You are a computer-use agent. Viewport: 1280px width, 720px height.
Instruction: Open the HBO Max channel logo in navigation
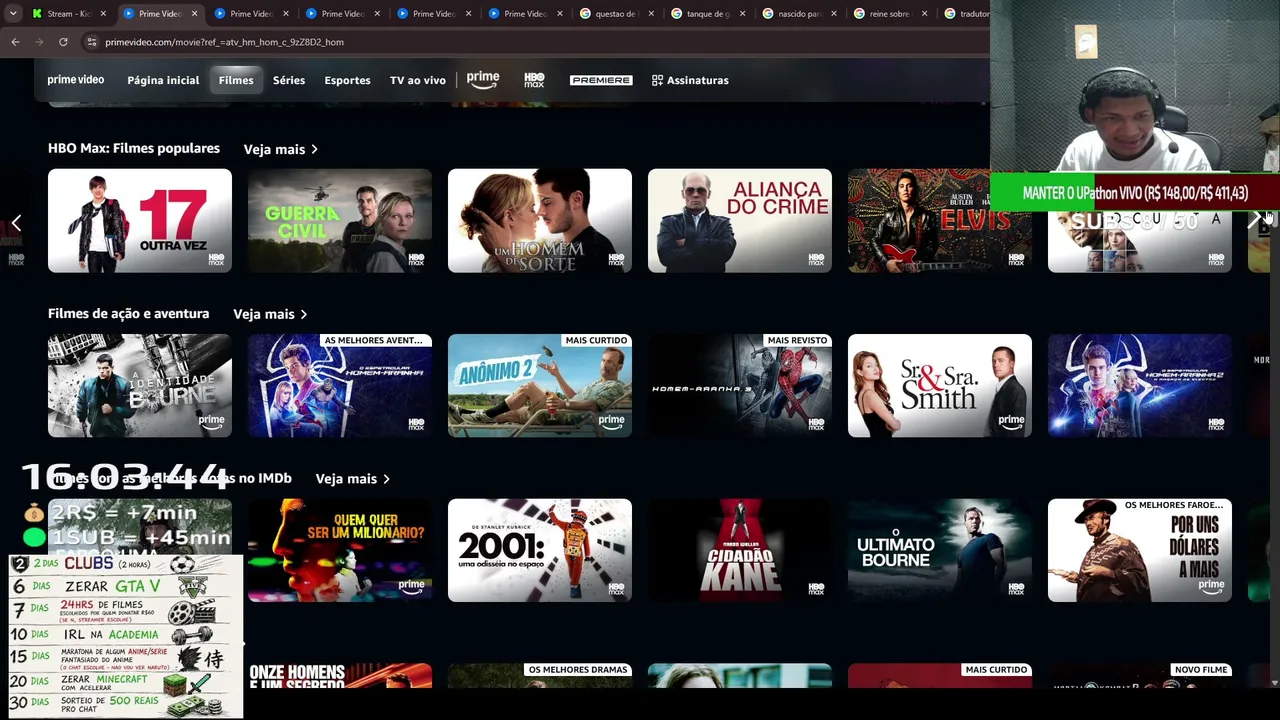[534, 80]
